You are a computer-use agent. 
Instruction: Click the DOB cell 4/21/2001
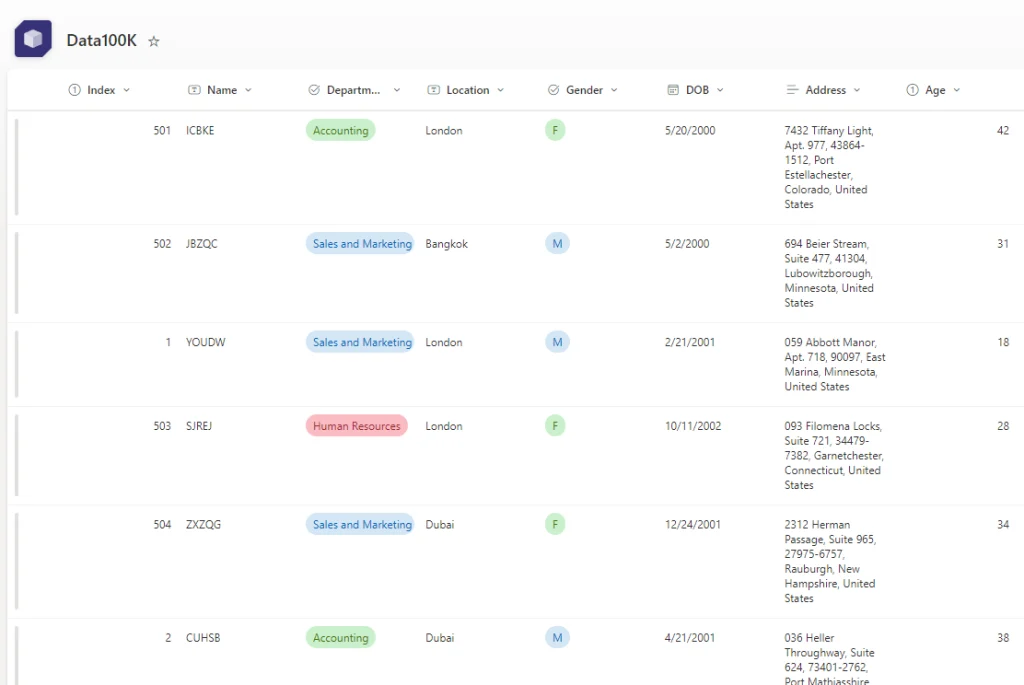click(690, 637)
